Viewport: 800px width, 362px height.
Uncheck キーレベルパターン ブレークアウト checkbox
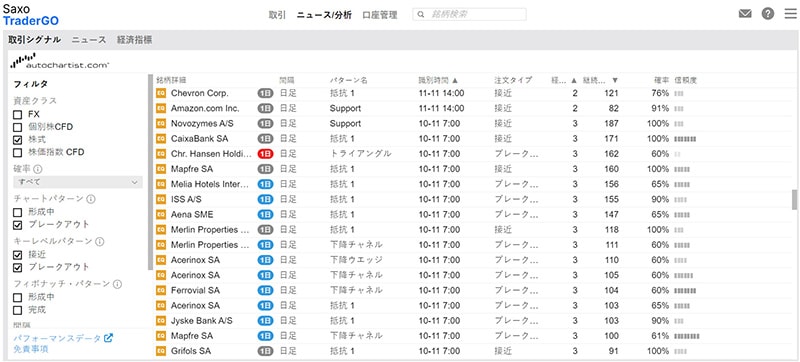[x=18, y=267]
